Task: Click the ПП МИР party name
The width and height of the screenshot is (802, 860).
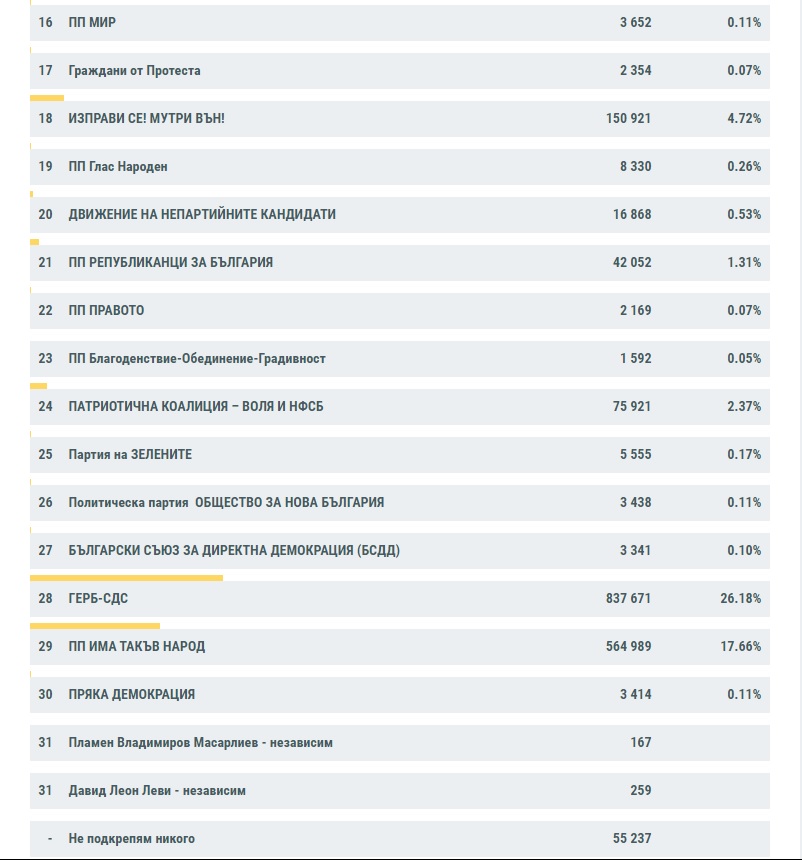Action: (x=92, y=22)
